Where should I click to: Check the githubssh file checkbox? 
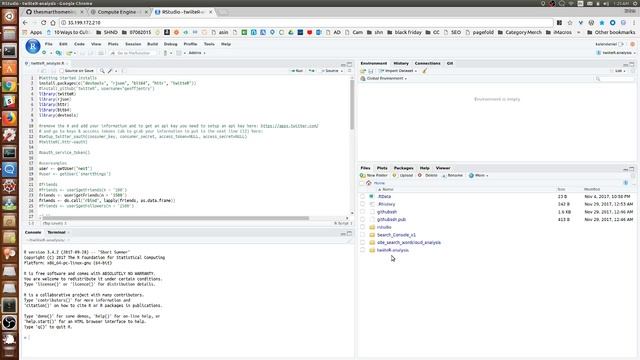tap(362, 212)
